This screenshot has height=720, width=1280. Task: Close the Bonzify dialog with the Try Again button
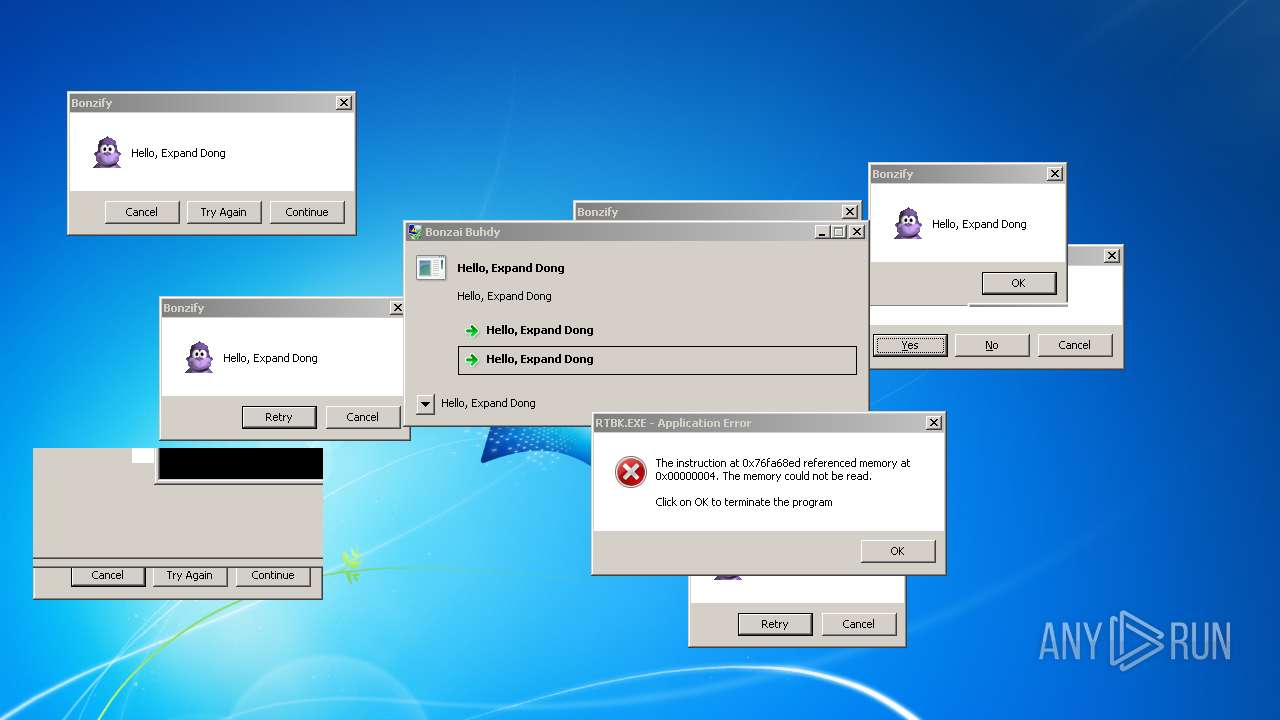point(343,103)
